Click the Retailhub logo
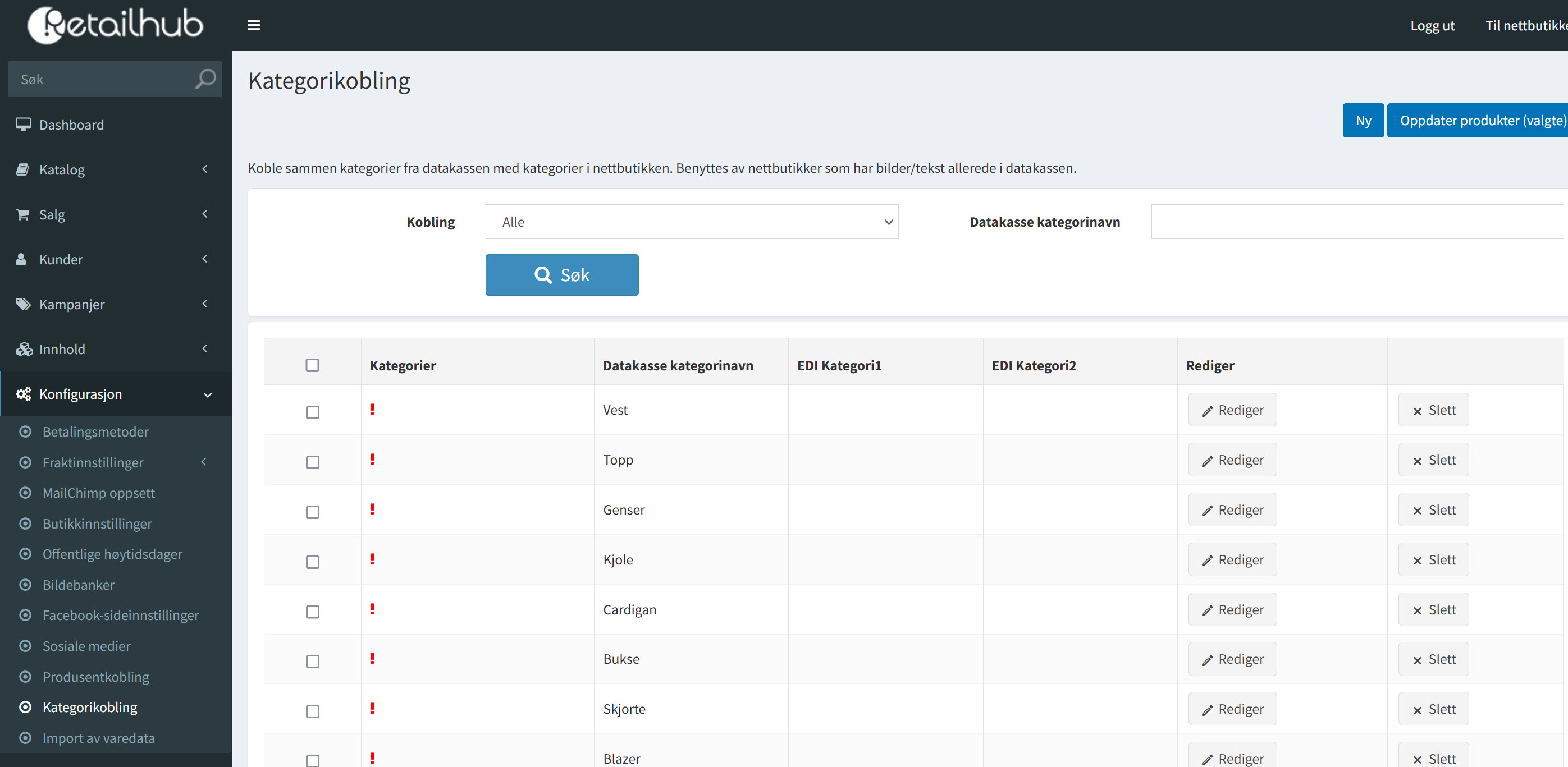 [115, 25]
